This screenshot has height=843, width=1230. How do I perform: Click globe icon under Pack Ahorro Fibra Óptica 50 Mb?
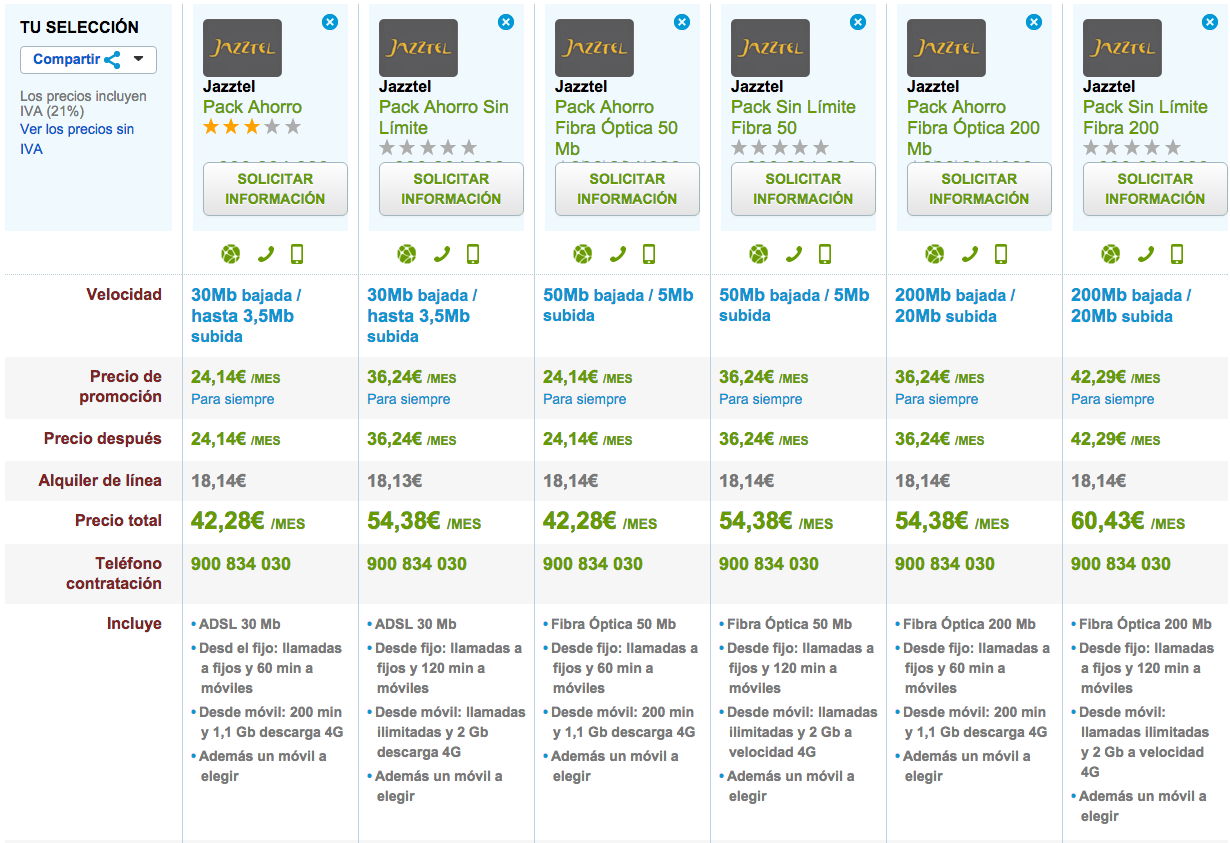[583, 254]
